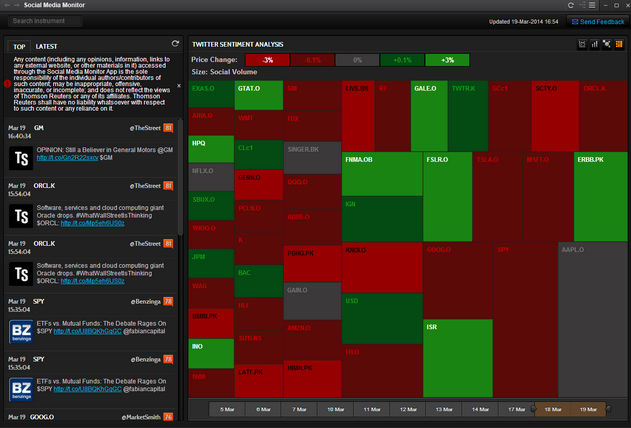This screenshot has width=631, height=428.
Task: Click the 13 Mar date on timeline
Action: [444, 409]
